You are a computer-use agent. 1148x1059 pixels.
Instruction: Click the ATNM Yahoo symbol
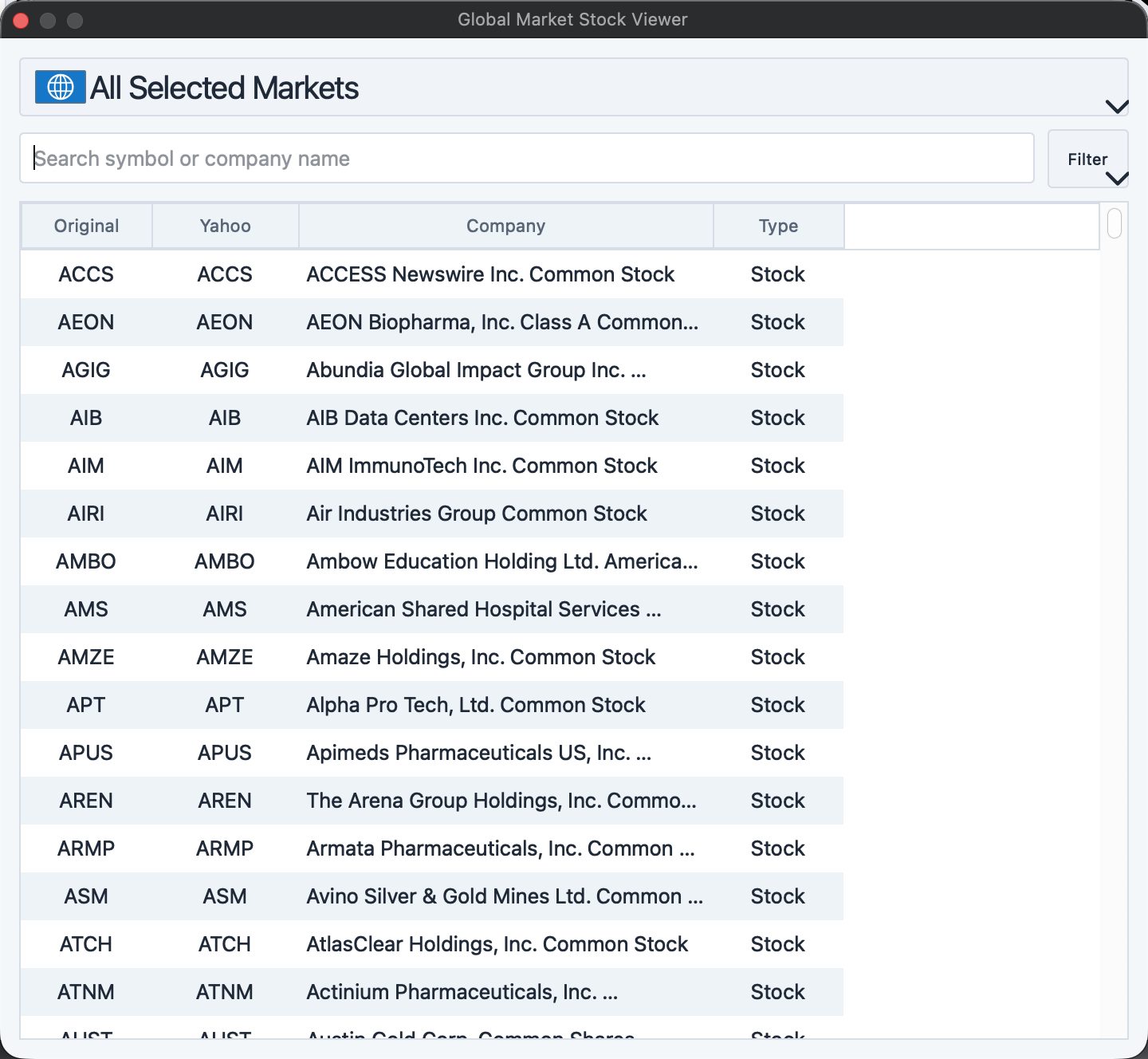(225, 992)
